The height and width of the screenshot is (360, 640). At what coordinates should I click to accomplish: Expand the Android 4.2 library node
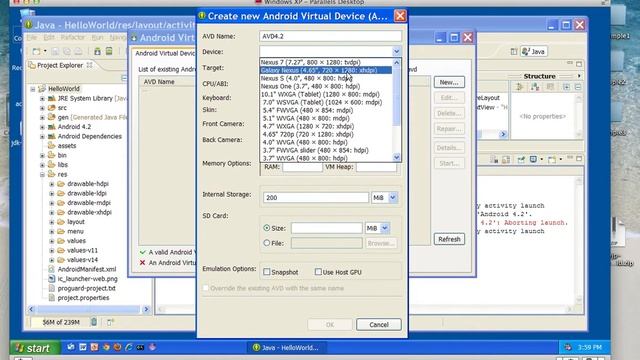coord(42,127)
